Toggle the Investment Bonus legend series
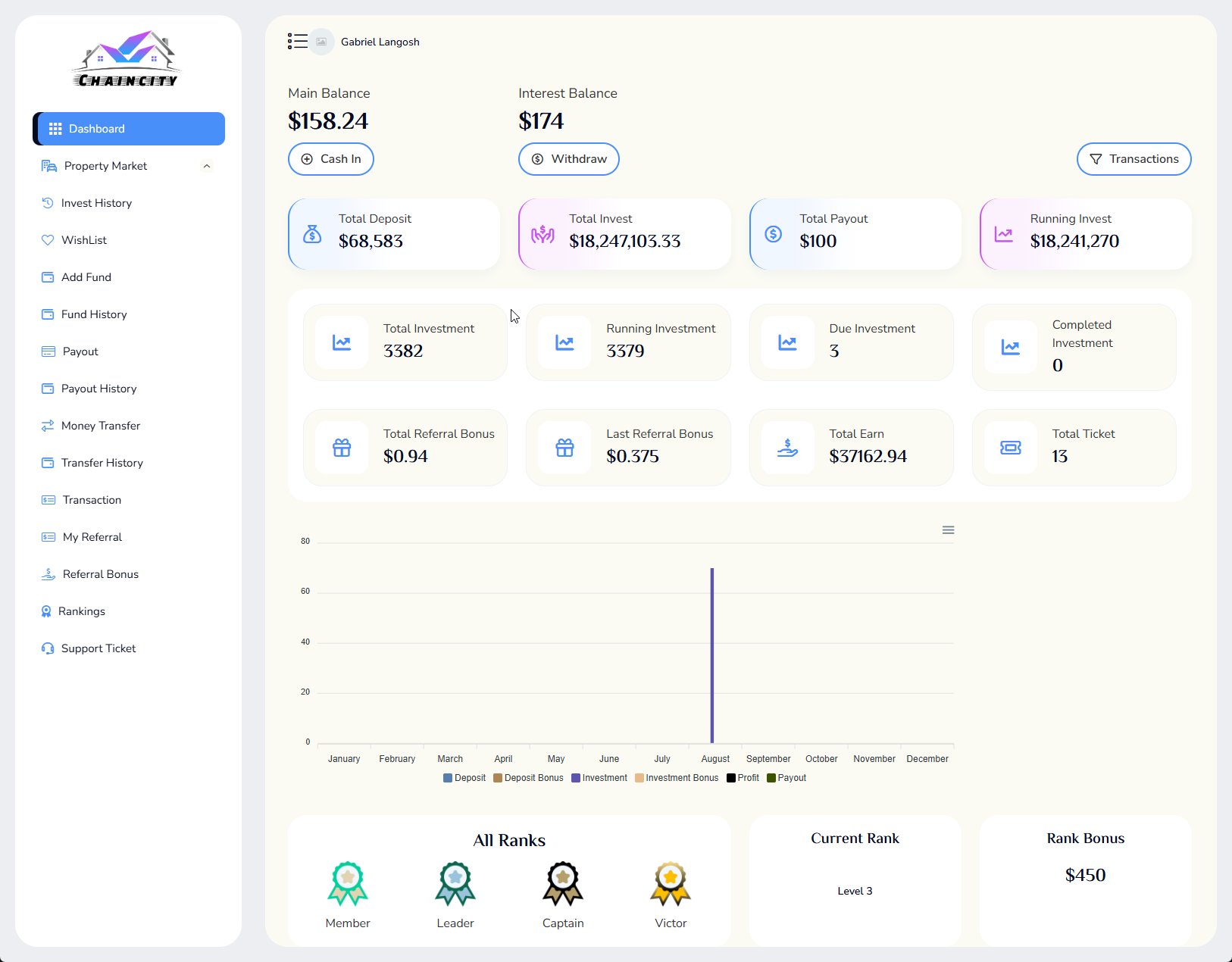 pos(677,778)
